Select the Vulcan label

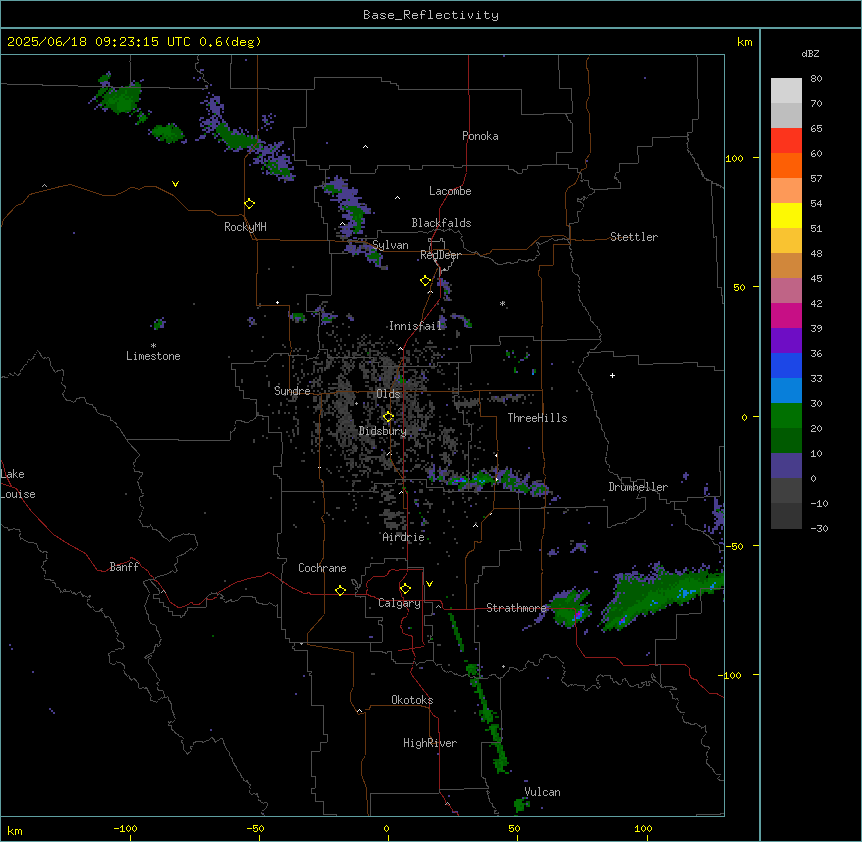pyautogui.click(x=543, y=792)
